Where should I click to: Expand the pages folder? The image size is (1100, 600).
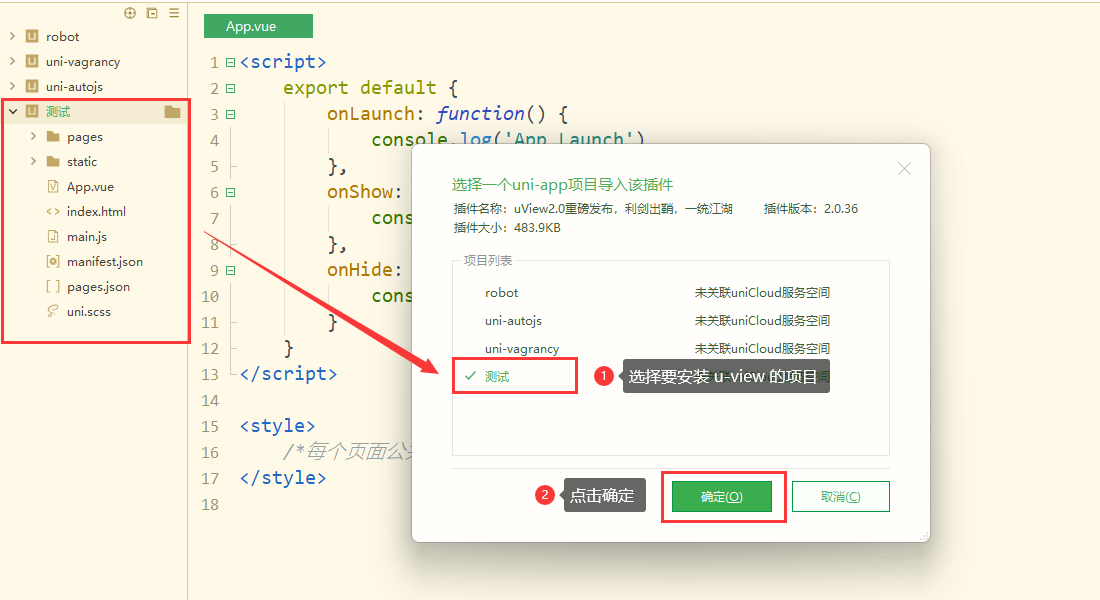tap(33, 136)
